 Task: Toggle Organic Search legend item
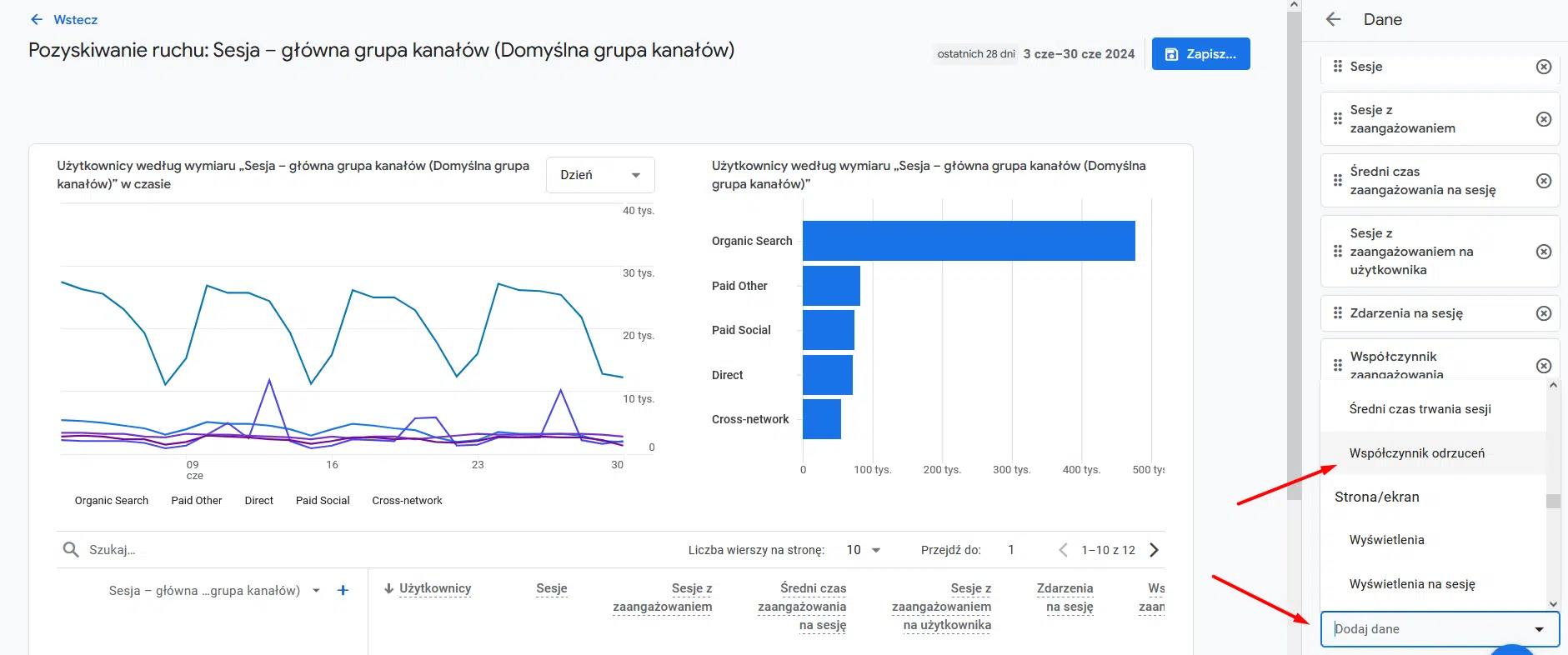(x=111, y=501)
